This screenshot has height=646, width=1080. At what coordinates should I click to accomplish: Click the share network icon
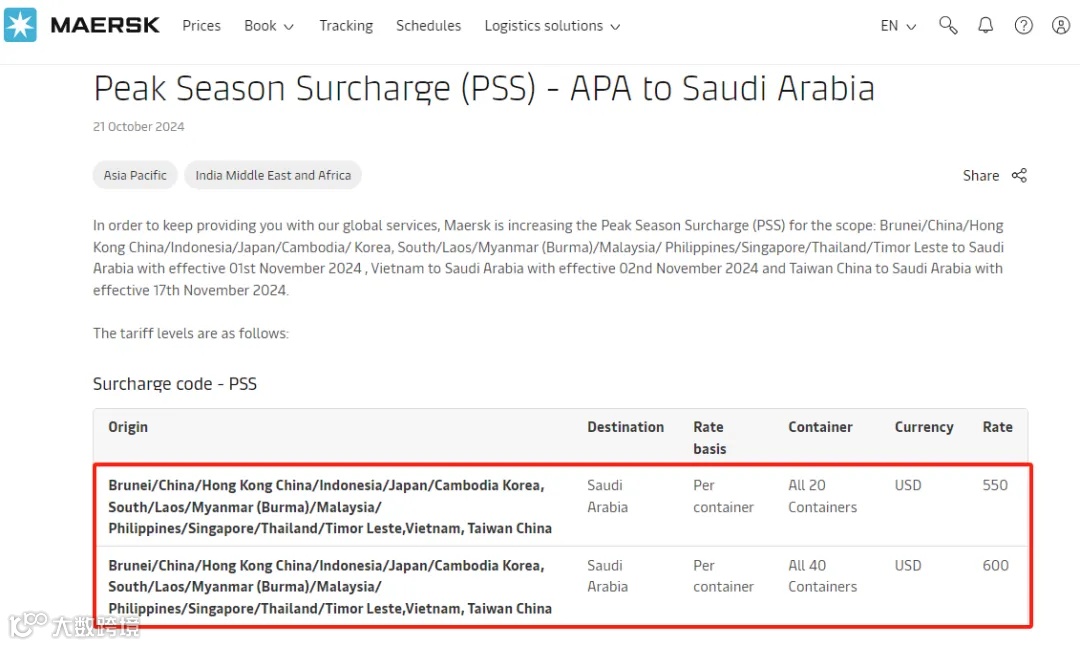point(1019,176)
